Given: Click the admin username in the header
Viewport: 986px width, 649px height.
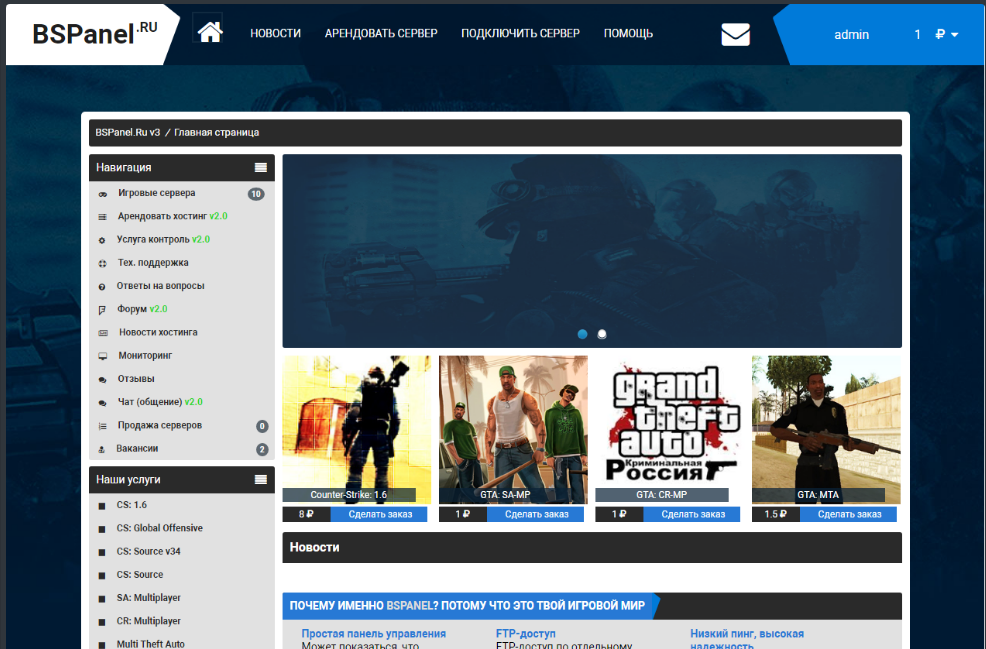Looking at the screenshot, I should 851,35.
